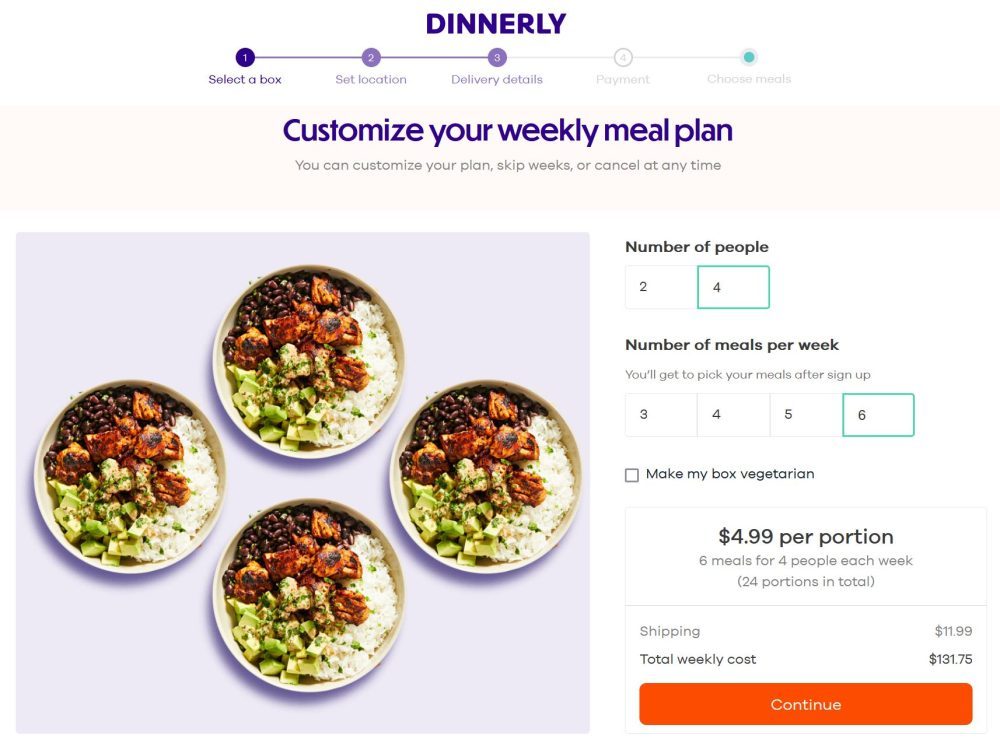The height and width of the screenshot is (753, 1000).
Task: Click the Choose meals step dot
Action: (749, 57)
